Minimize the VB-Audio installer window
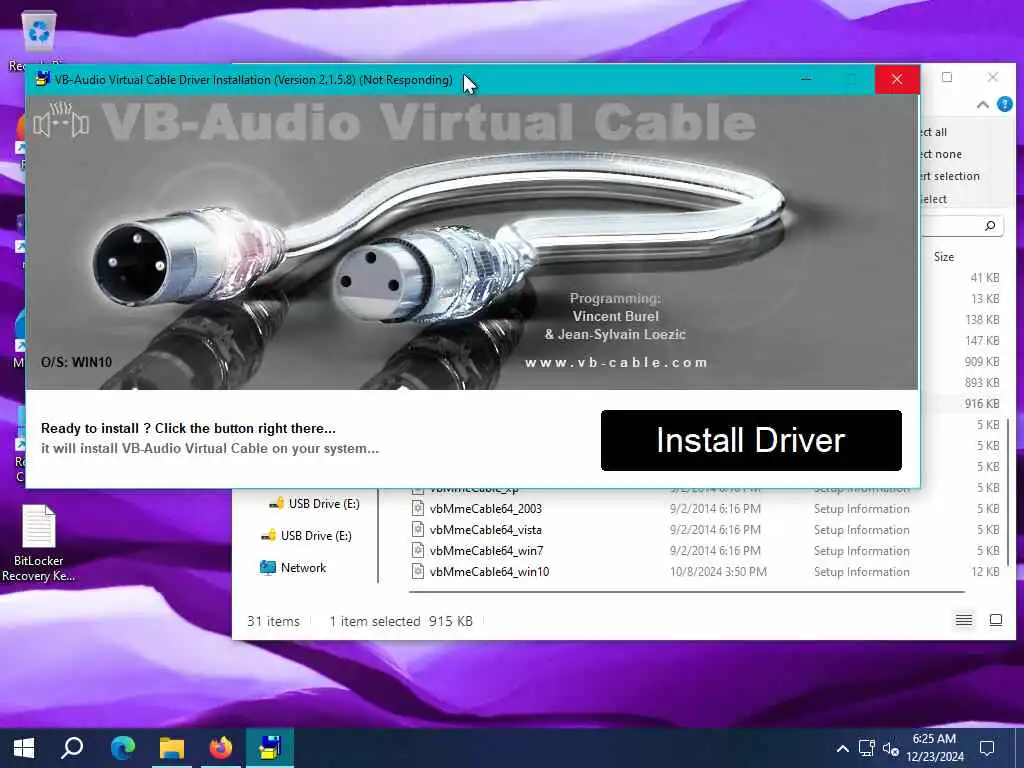The width and height of the screenshot is (1024, 768). (807, 79)
